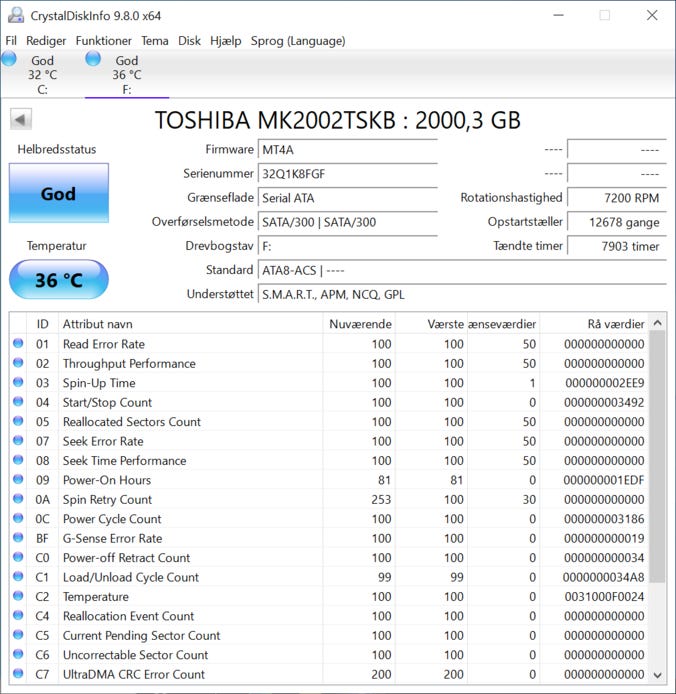Select the F: drive status orb
The image size is (676, 694).
tap(93, 59)
